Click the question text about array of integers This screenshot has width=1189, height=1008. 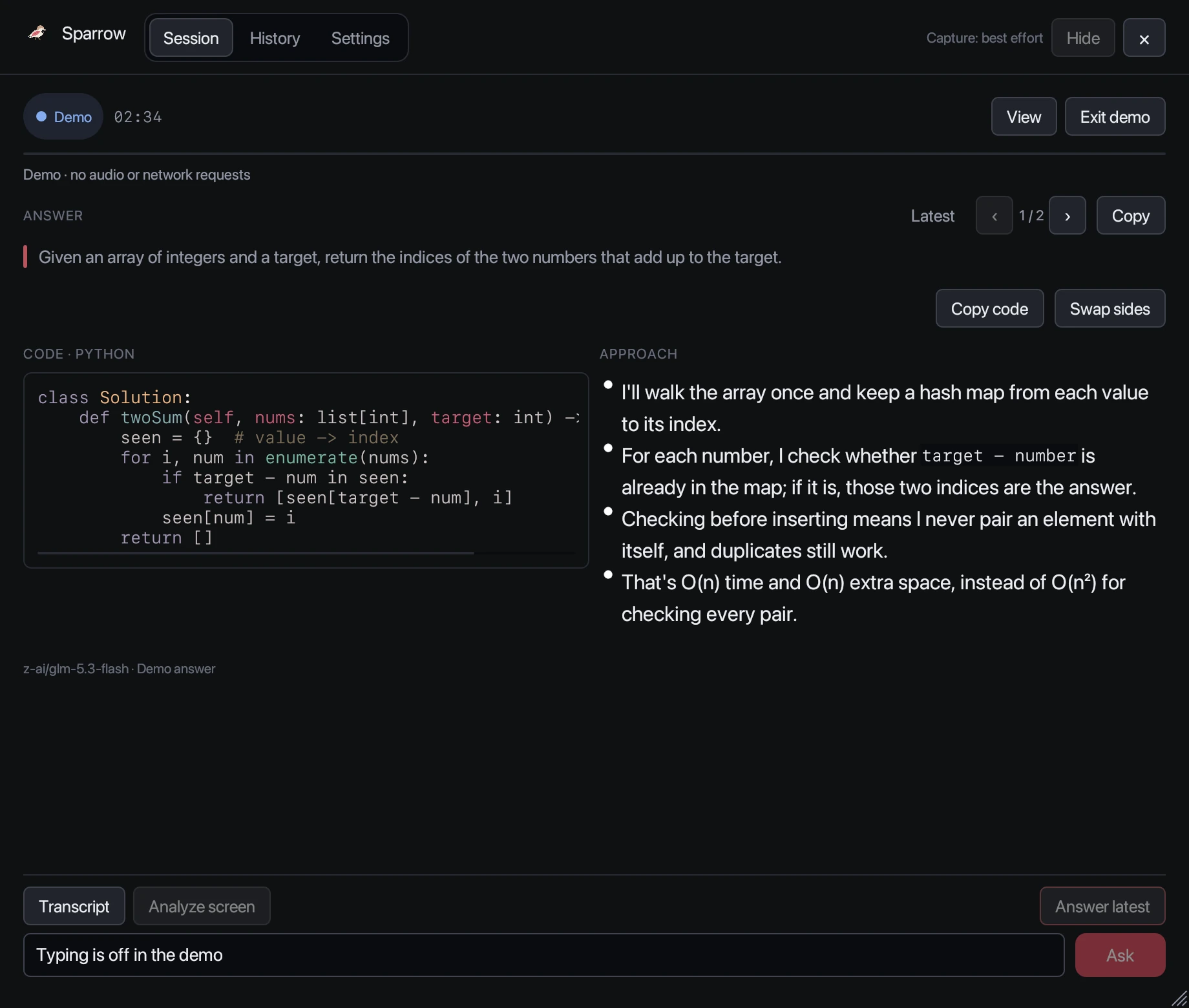click(410, 257)
